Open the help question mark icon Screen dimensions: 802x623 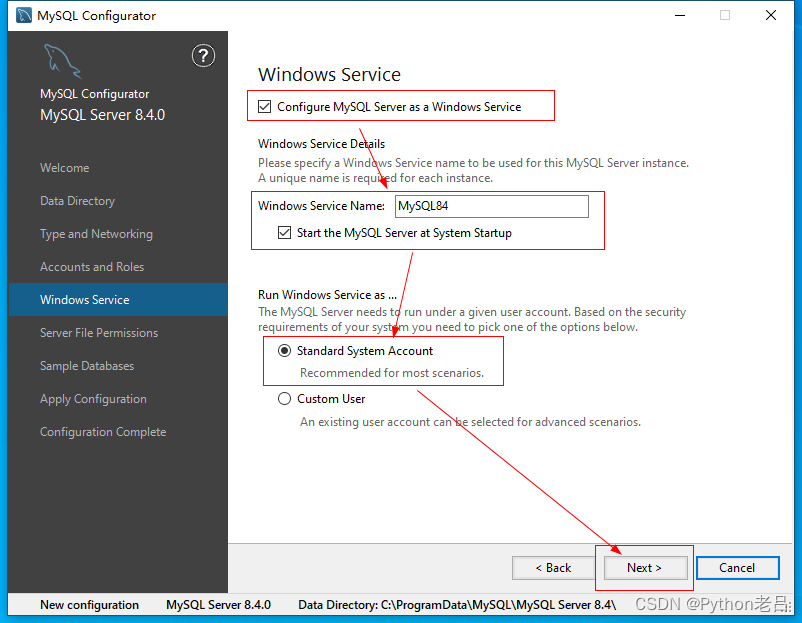(x=203, y=56)
